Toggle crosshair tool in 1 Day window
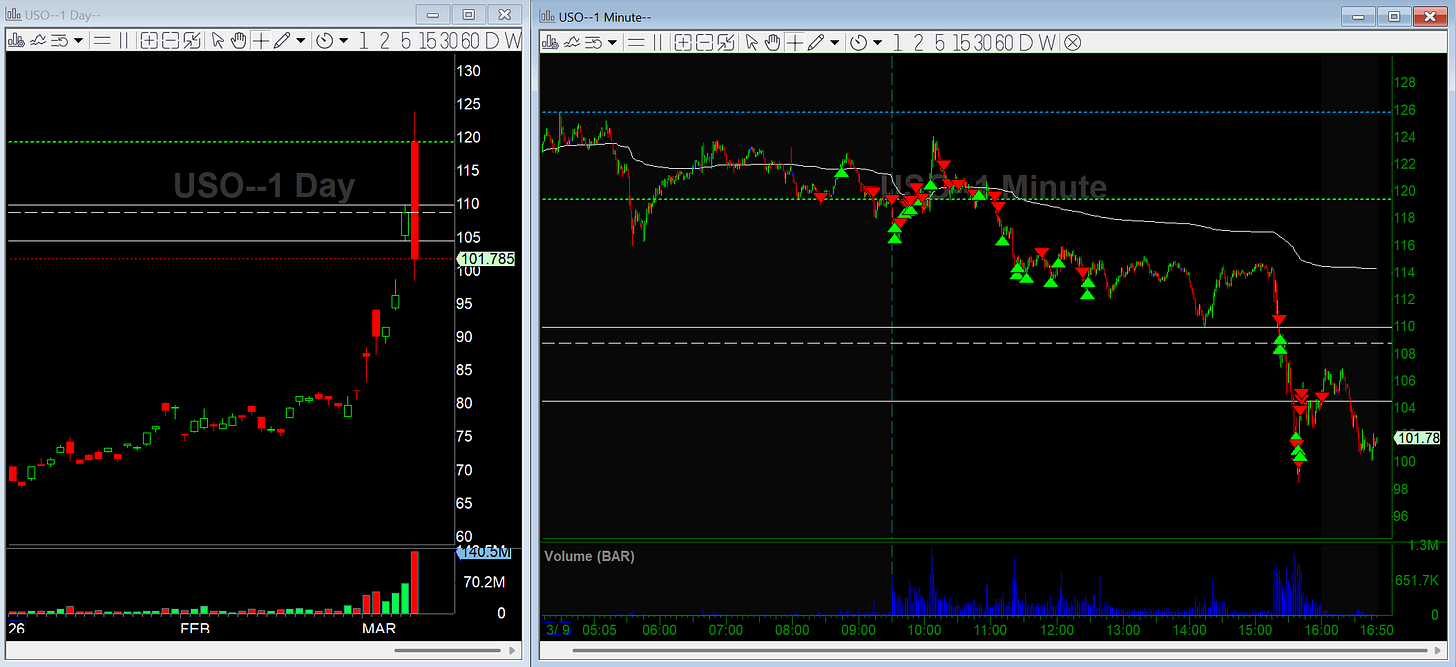 (261, 40)
